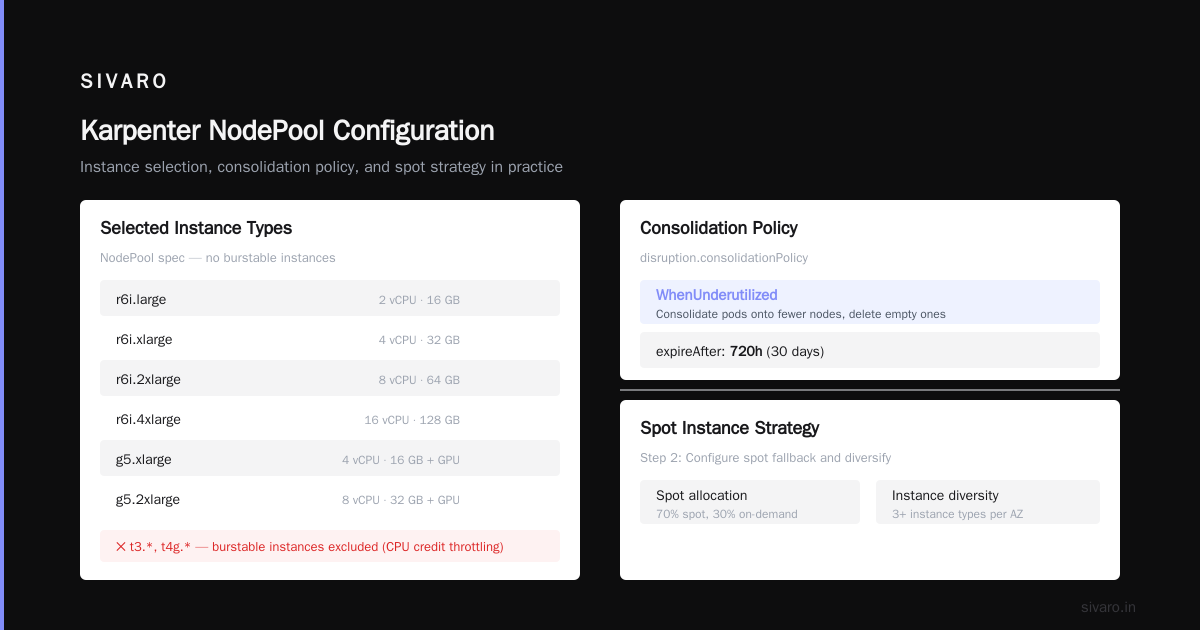This screenshot has width=1200, height=630.
Task: Click the red X icon in burstable warning
Action: point(121,546)
